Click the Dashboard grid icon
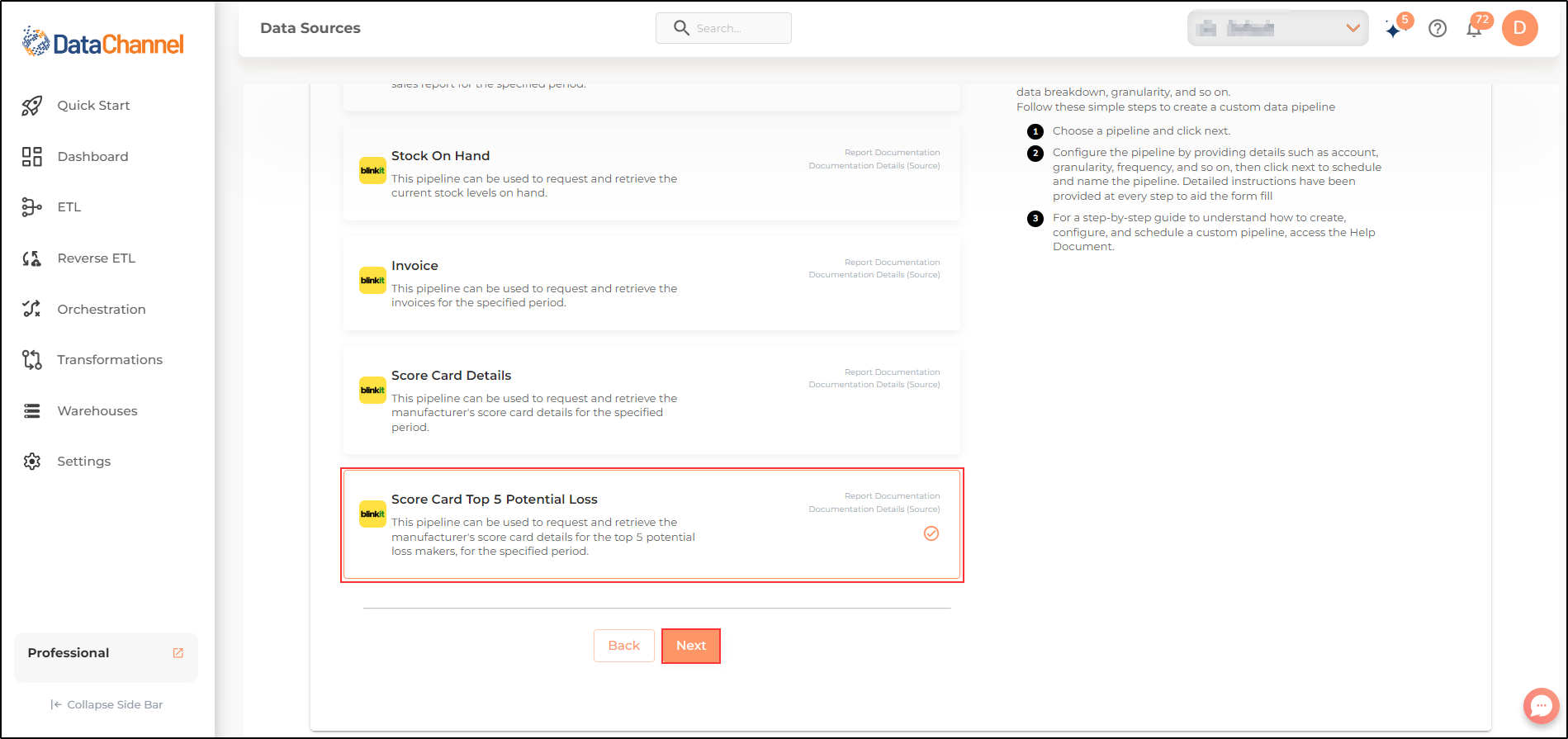The width and height of the screenshot is (1568, 739). pos(31,157)
